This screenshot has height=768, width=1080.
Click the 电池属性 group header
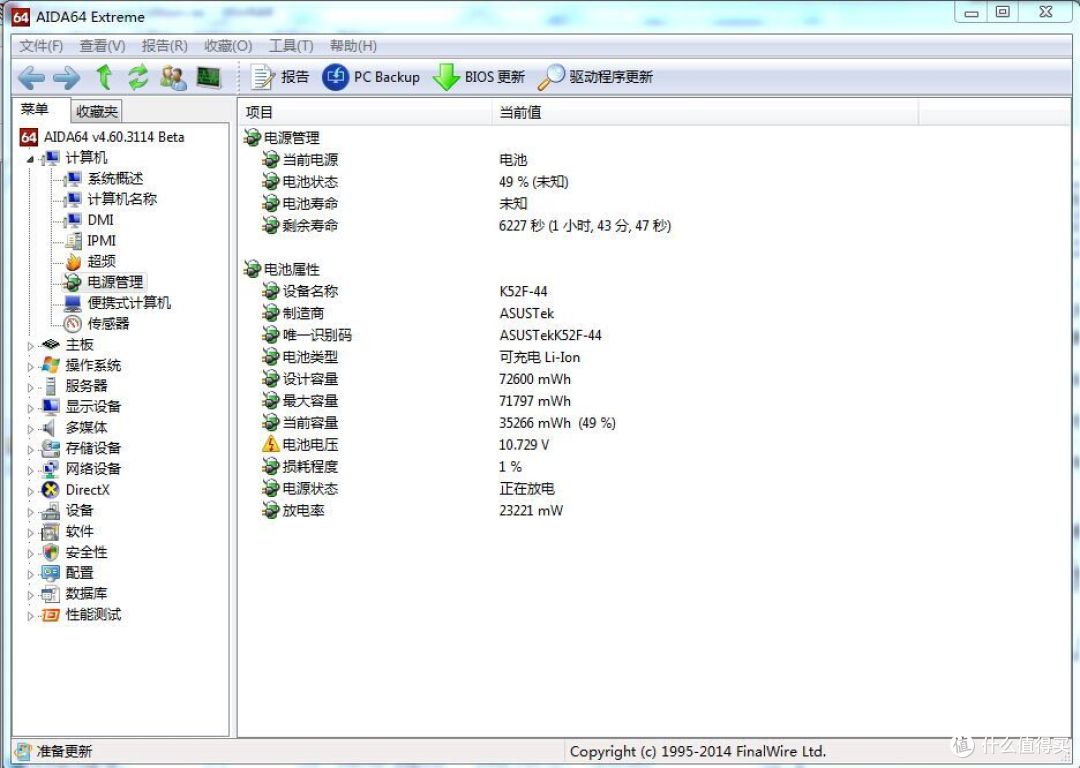pos(282,269)
